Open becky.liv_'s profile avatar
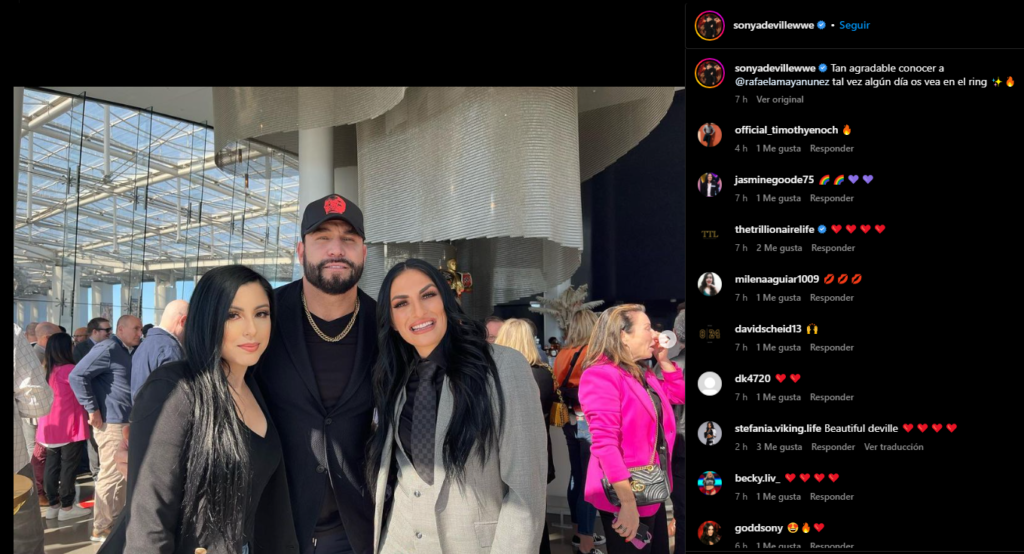 click(x=709, y=483)
